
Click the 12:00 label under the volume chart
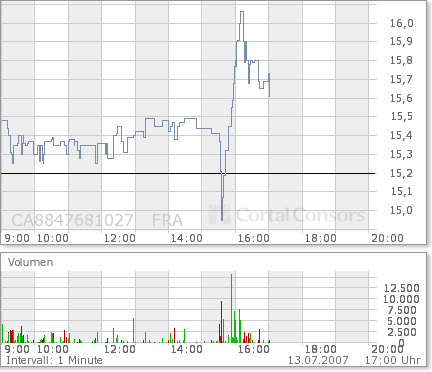click(x=120, y=349)
